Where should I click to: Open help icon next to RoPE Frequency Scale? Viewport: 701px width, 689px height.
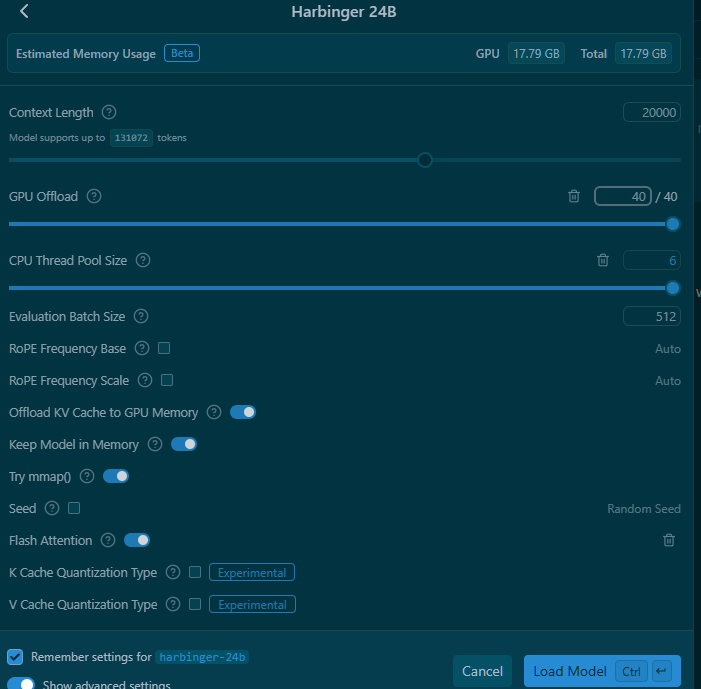click(145, 380)
